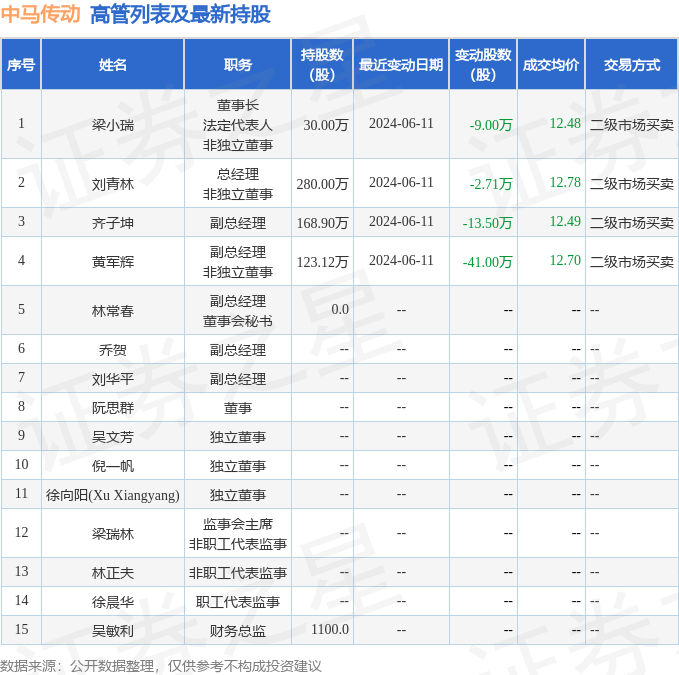679x675 pixels.
Task: Select 吴敏利's holding value 1100.0
Action: point(330,629)
